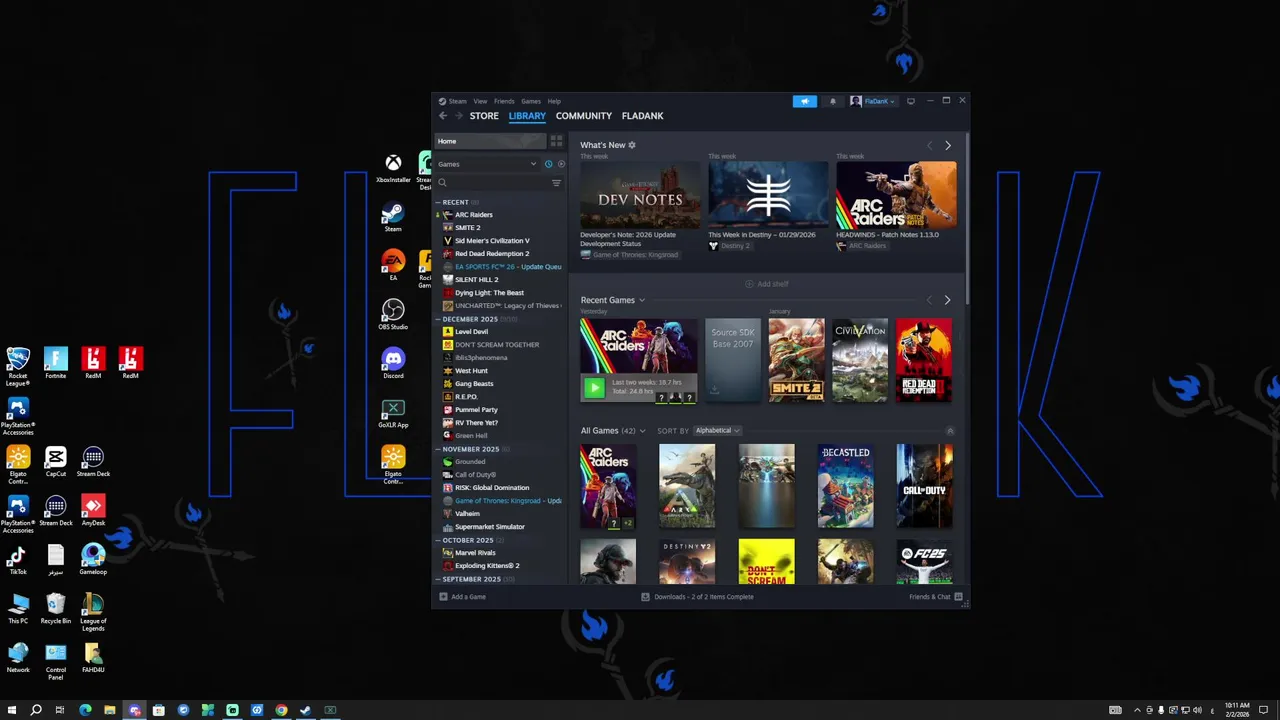Switch to the COMMUNITY tab
The width and height of the screenshot is (1280, 720).
tap(584, 116)
